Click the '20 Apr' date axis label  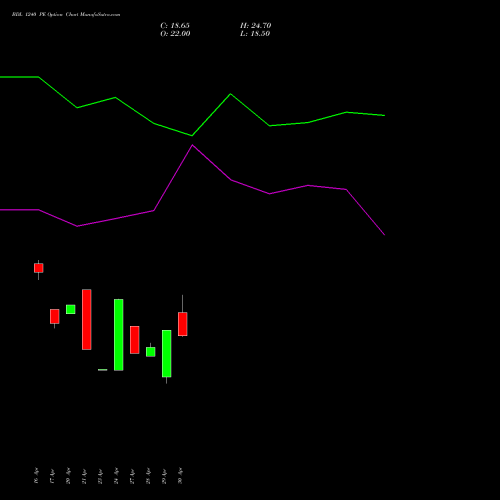point(68,476)
